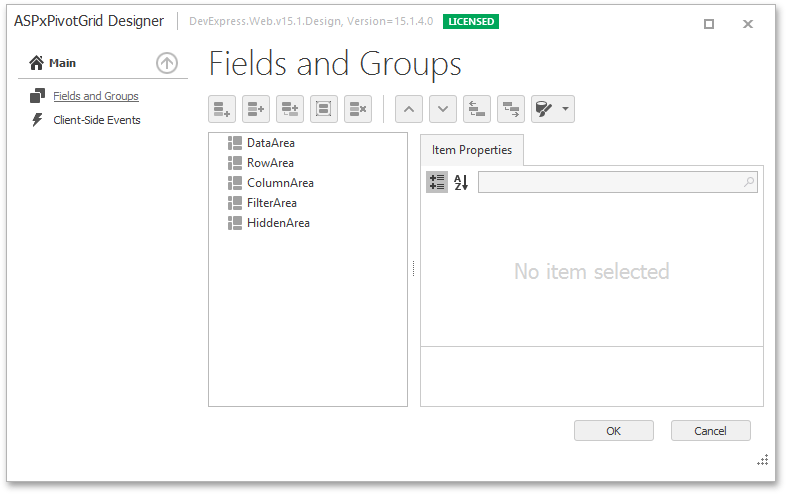786x494 pixels.
Task: Click the OK button
Action: pyautogui.click(x=614, y=431)
